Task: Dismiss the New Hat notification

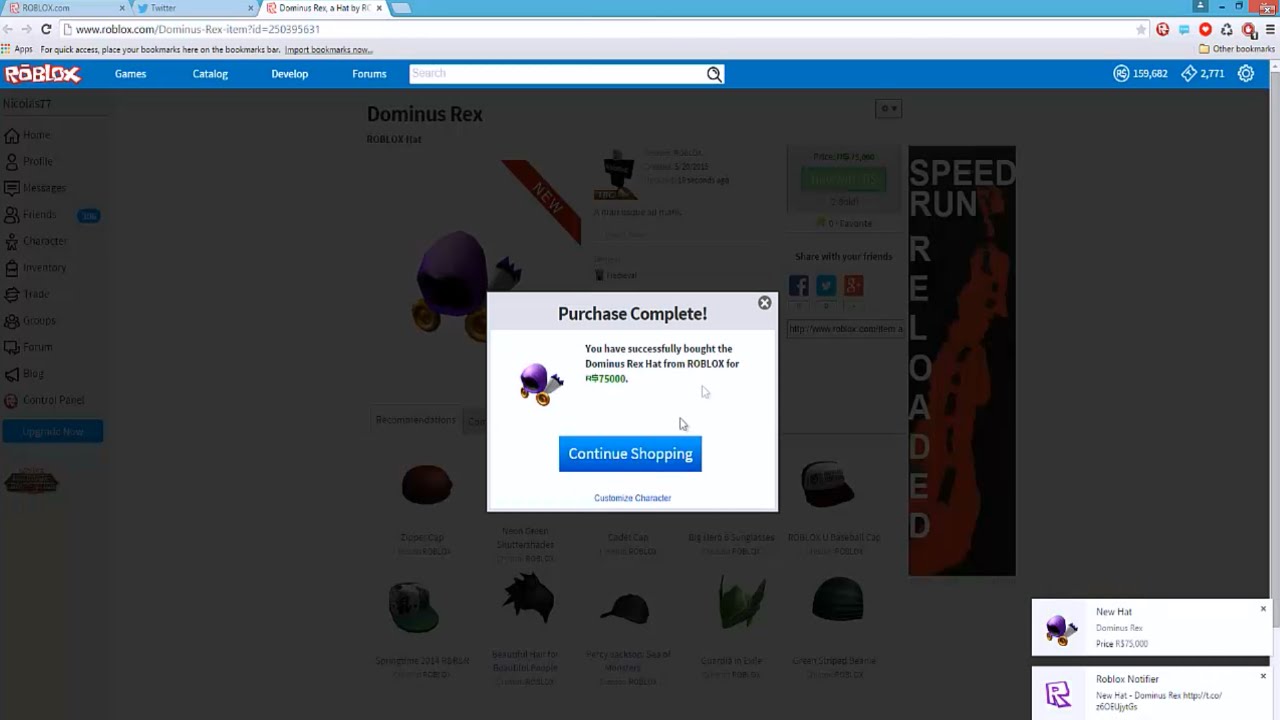Action: [x=1263, y=609]
